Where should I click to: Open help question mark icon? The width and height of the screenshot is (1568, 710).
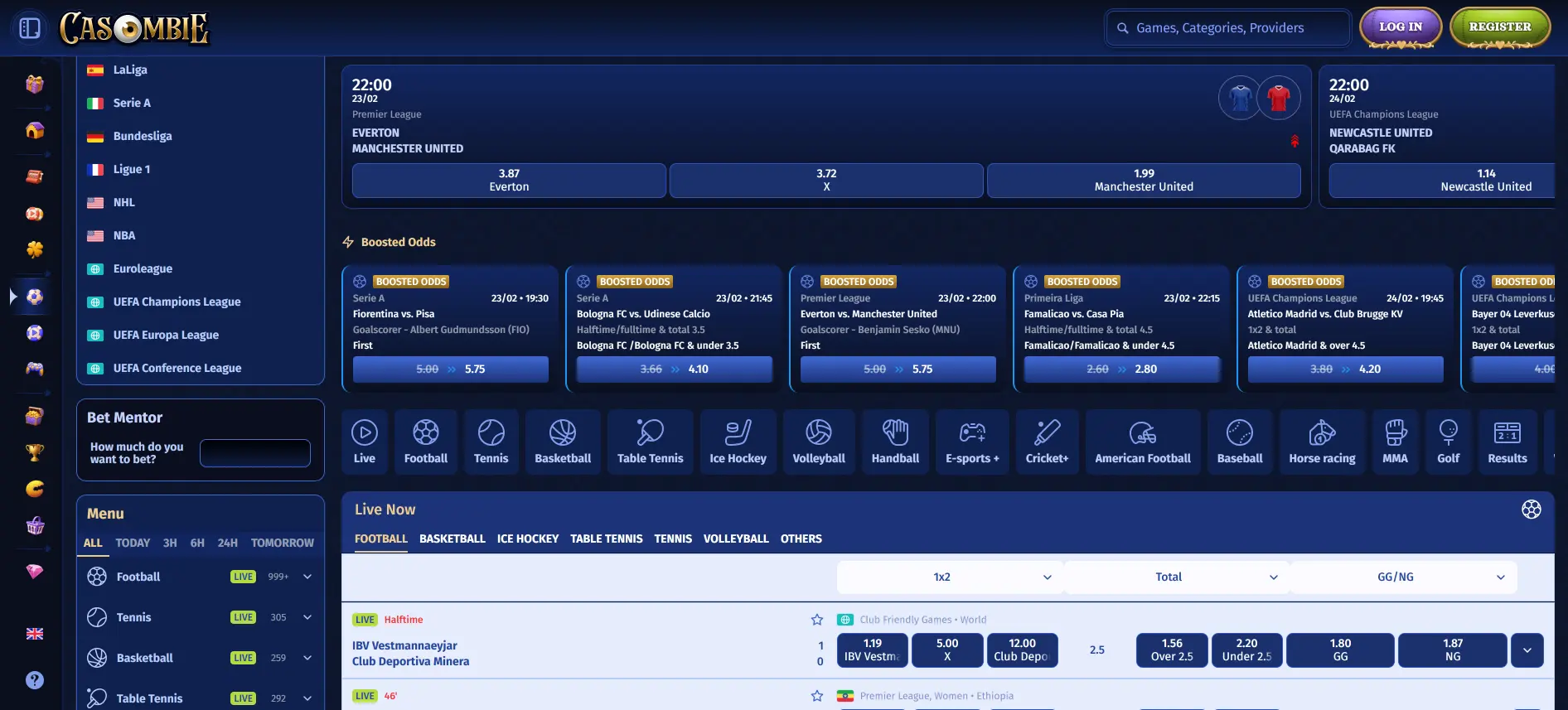click(35, 680)
